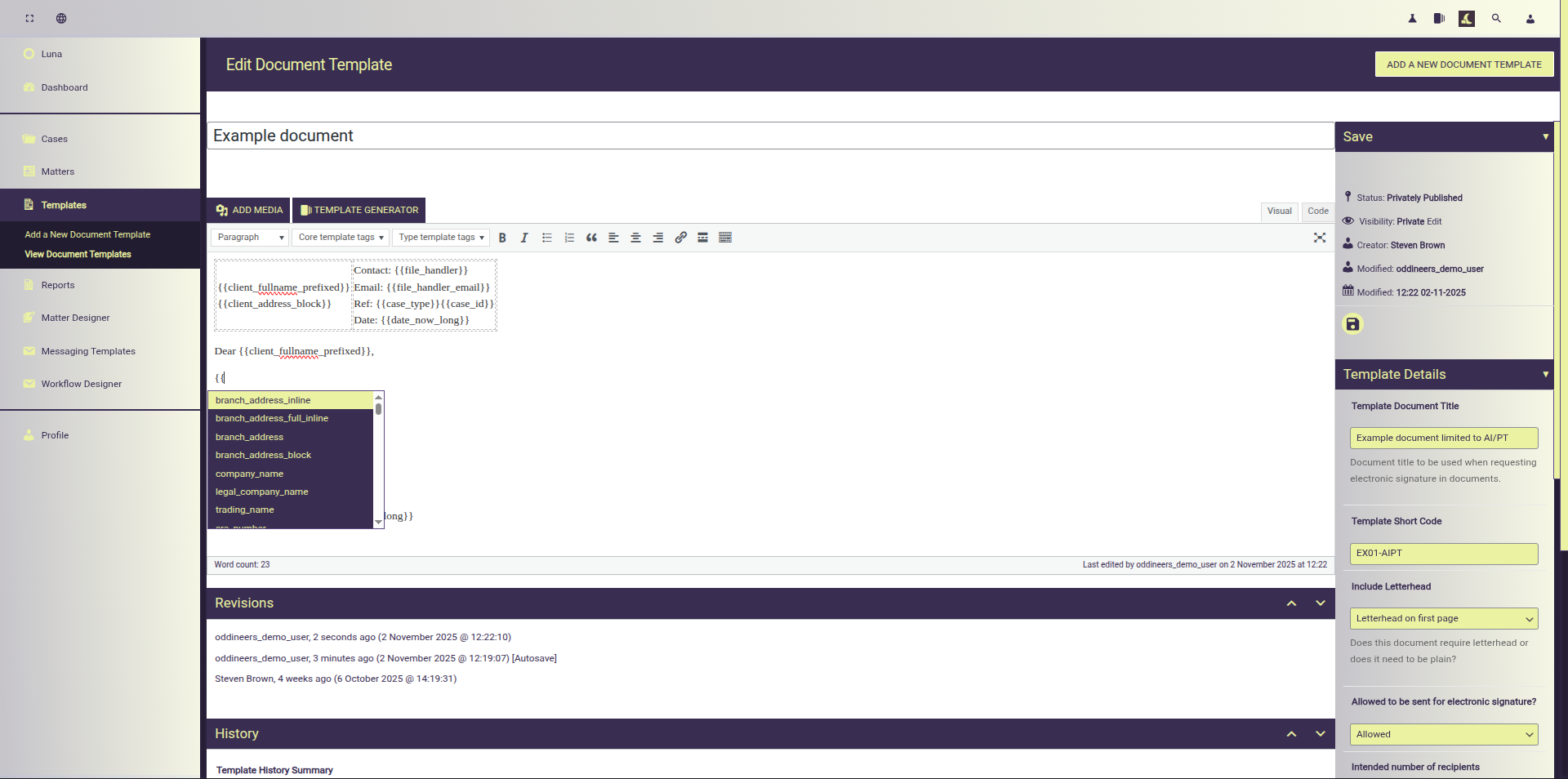Collapse the Save panel
This screenshot has height=779, width=1568.
point(1545,136)
